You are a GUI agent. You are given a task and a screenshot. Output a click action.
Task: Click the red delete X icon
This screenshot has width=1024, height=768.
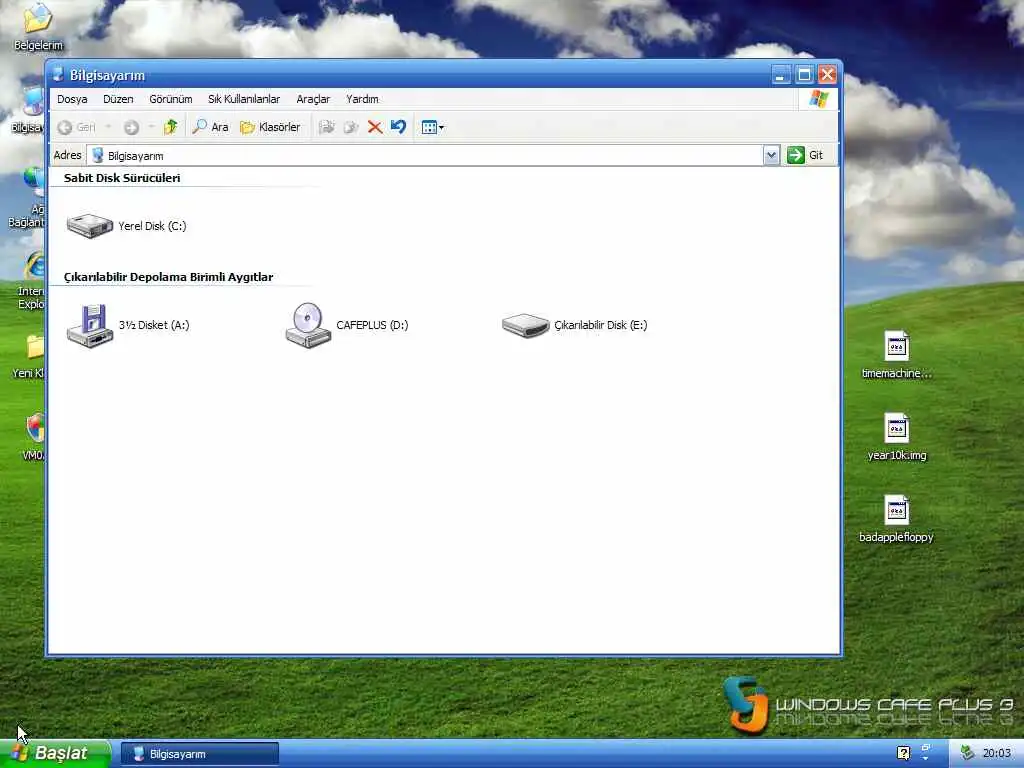click(375, 127)
